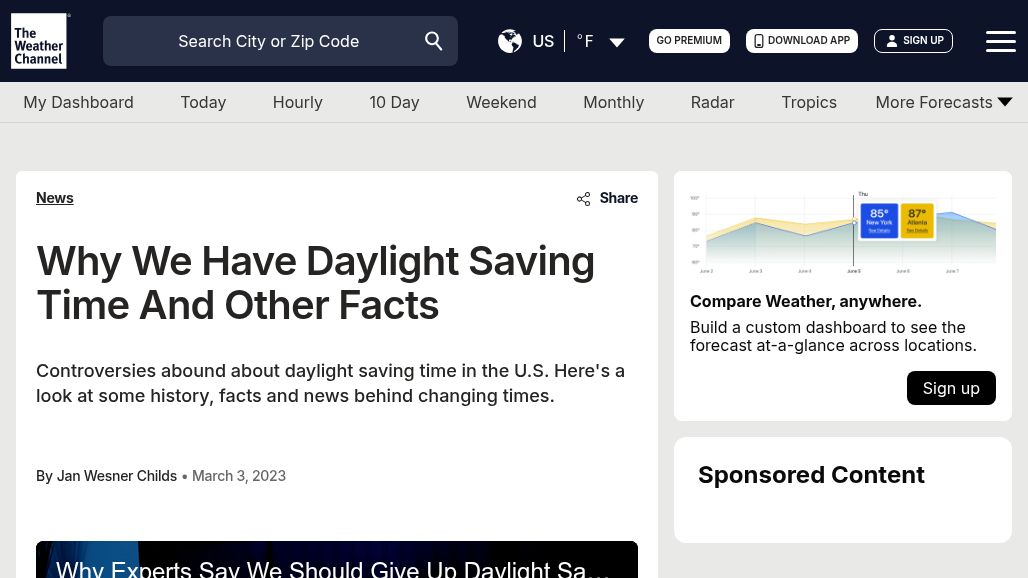This screenshot has height=578, width=1028.
Task: Open the Hourly forecast tab
Action: (x=298, y=102)
